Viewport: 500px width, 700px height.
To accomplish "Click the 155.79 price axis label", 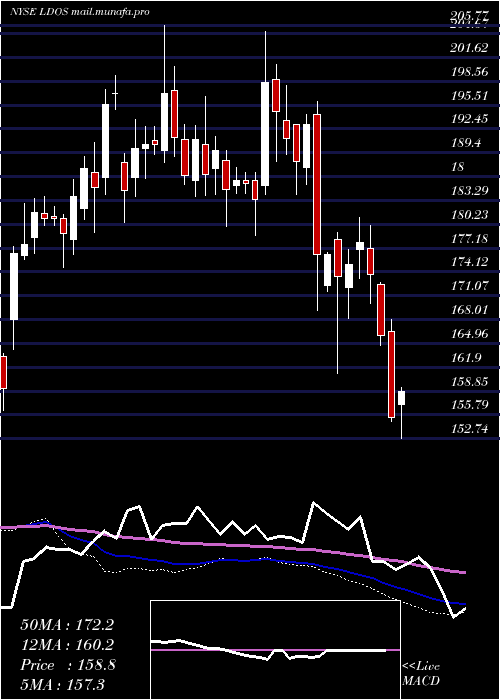I will coord(469,405).
